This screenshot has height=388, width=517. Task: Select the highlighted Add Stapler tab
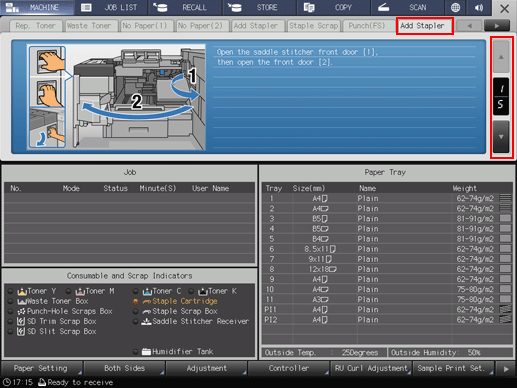click(425, 26)
